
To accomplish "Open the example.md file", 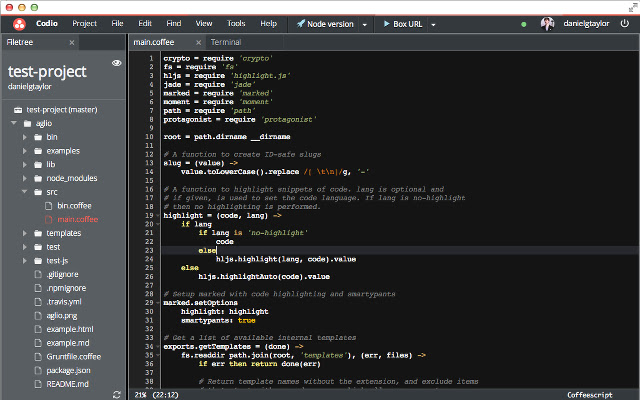I will pos(68,343).
